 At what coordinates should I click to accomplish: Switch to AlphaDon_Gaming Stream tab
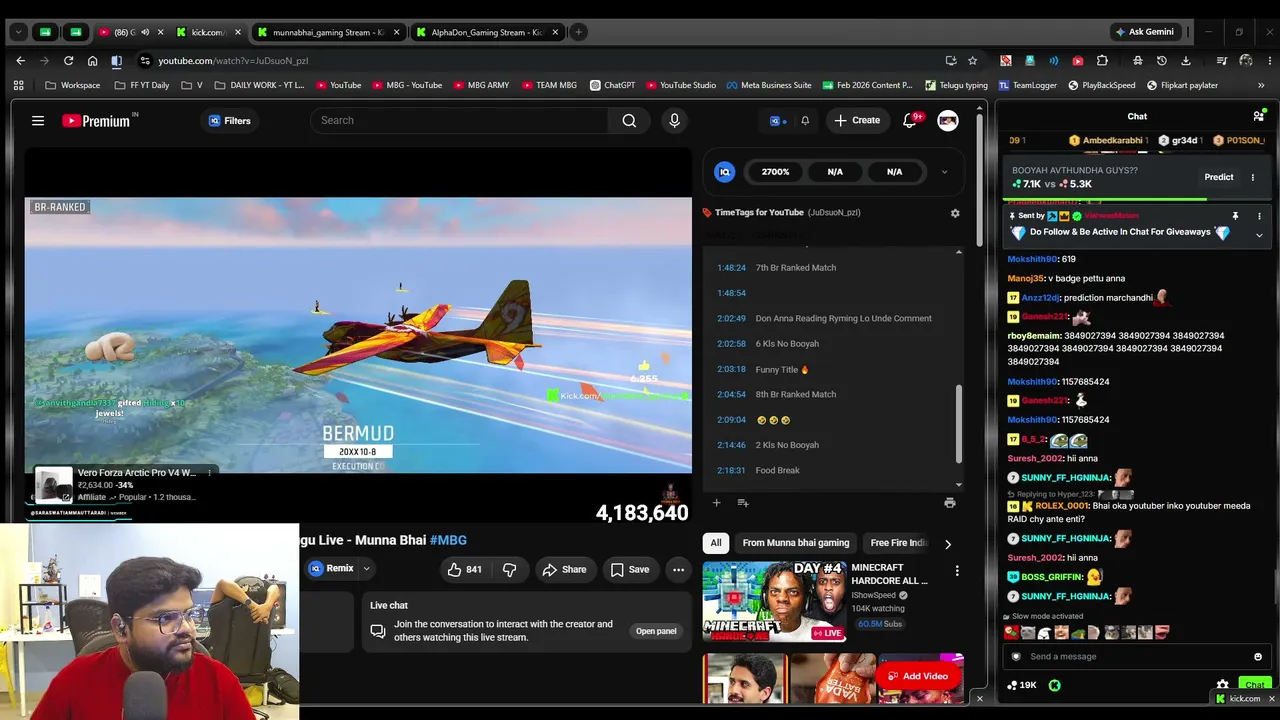pos(487,32)
